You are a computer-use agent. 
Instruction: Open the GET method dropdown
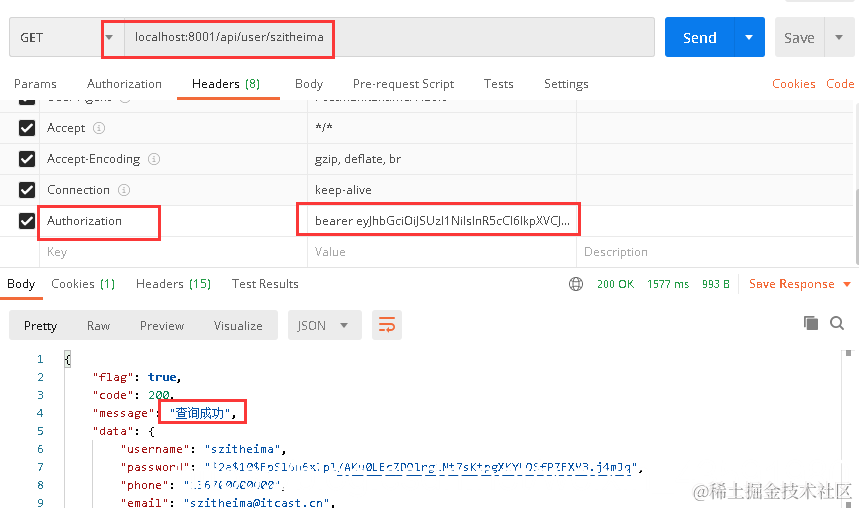[x=66, y=37]
